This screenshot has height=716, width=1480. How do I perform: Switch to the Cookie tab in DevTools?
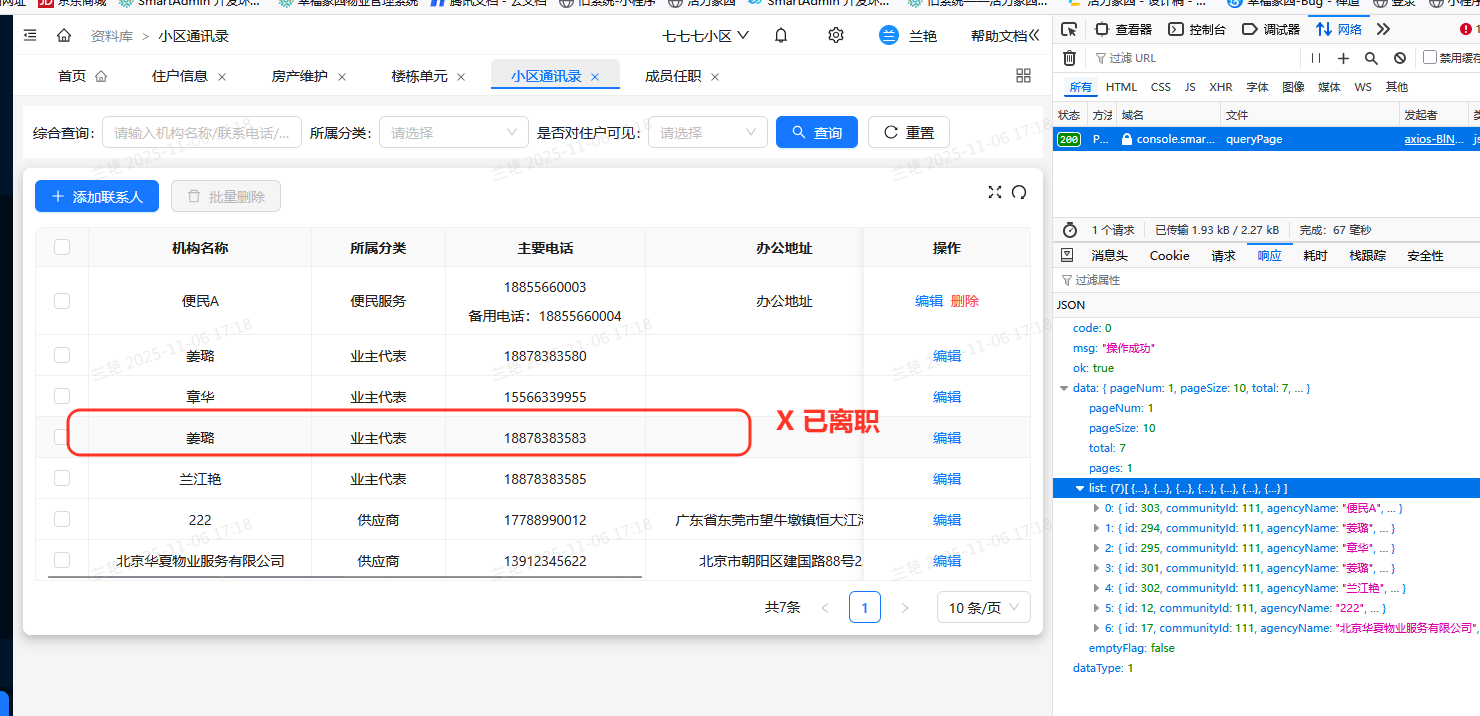[x=1169, y=255]
